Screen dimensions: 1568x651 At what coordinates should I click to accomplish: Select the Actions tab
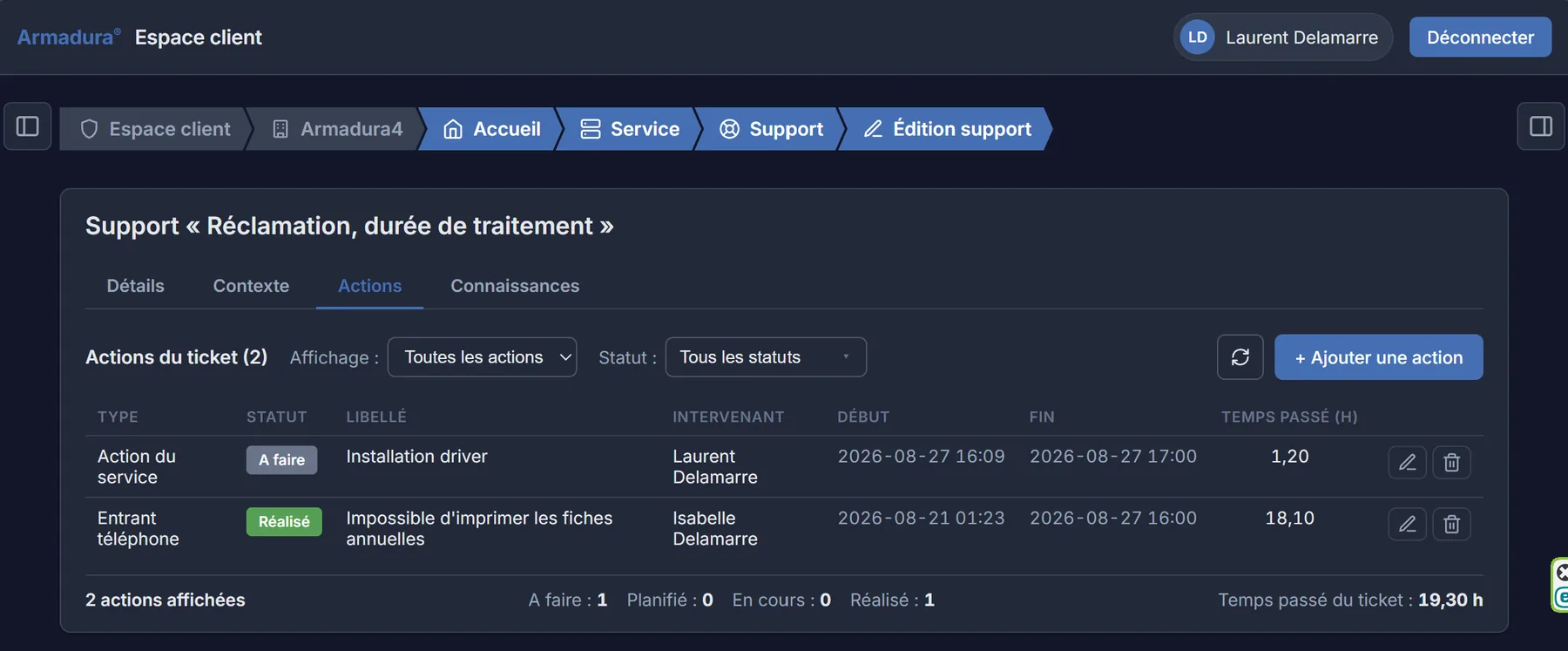point(369,286)
